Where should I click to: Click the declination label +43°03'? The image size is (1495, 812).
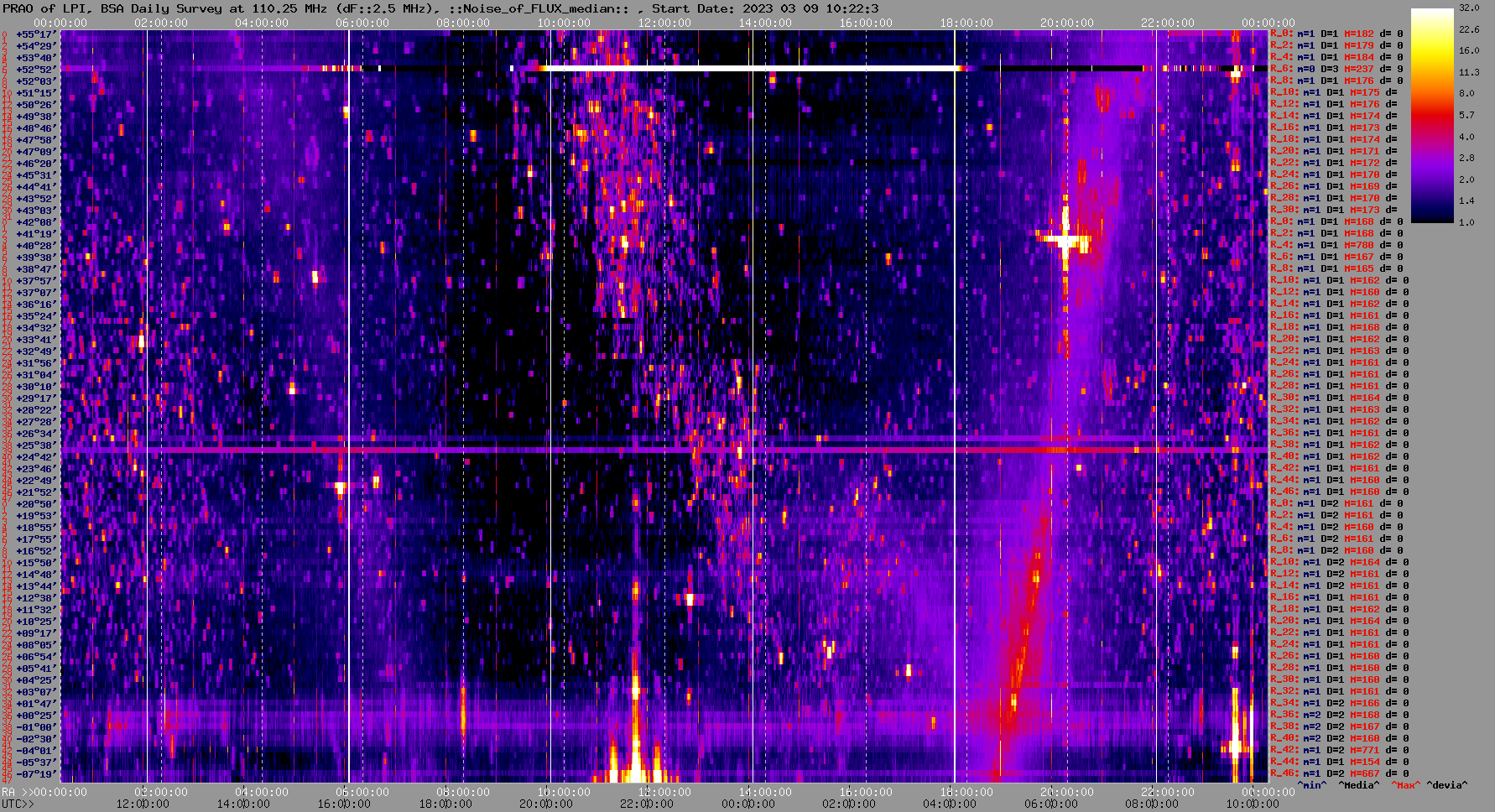(35, 211)
